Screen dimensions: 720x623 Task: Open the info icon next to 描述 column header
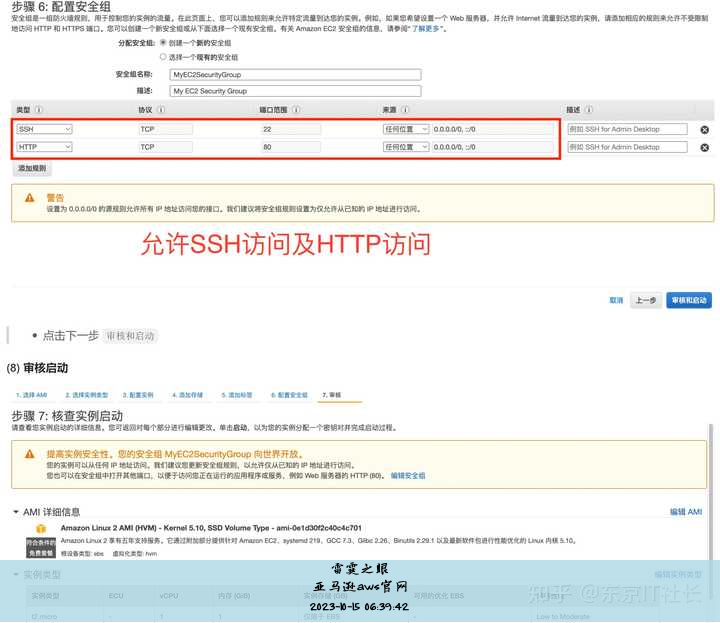click(589, 110)
